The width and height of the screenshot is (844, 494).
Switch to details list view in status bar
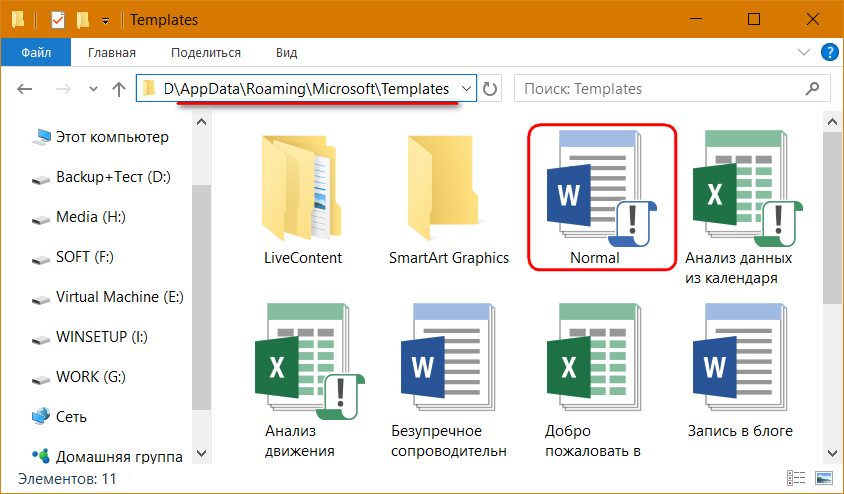(797, 479)
